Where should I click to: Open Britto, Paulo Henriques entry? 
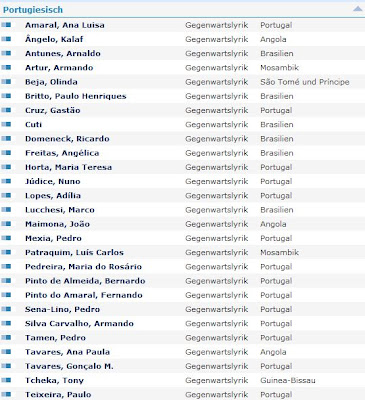(x=76, y=96)
